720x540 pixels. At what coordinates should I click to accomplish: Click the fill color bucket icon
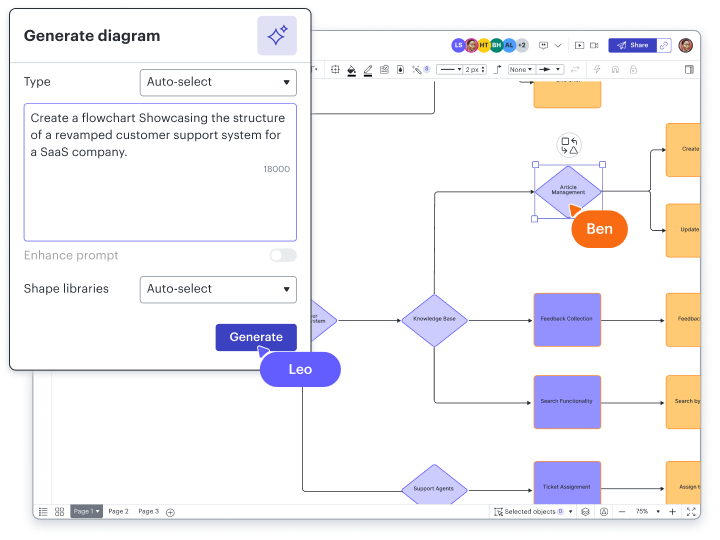tap(351, 70)
